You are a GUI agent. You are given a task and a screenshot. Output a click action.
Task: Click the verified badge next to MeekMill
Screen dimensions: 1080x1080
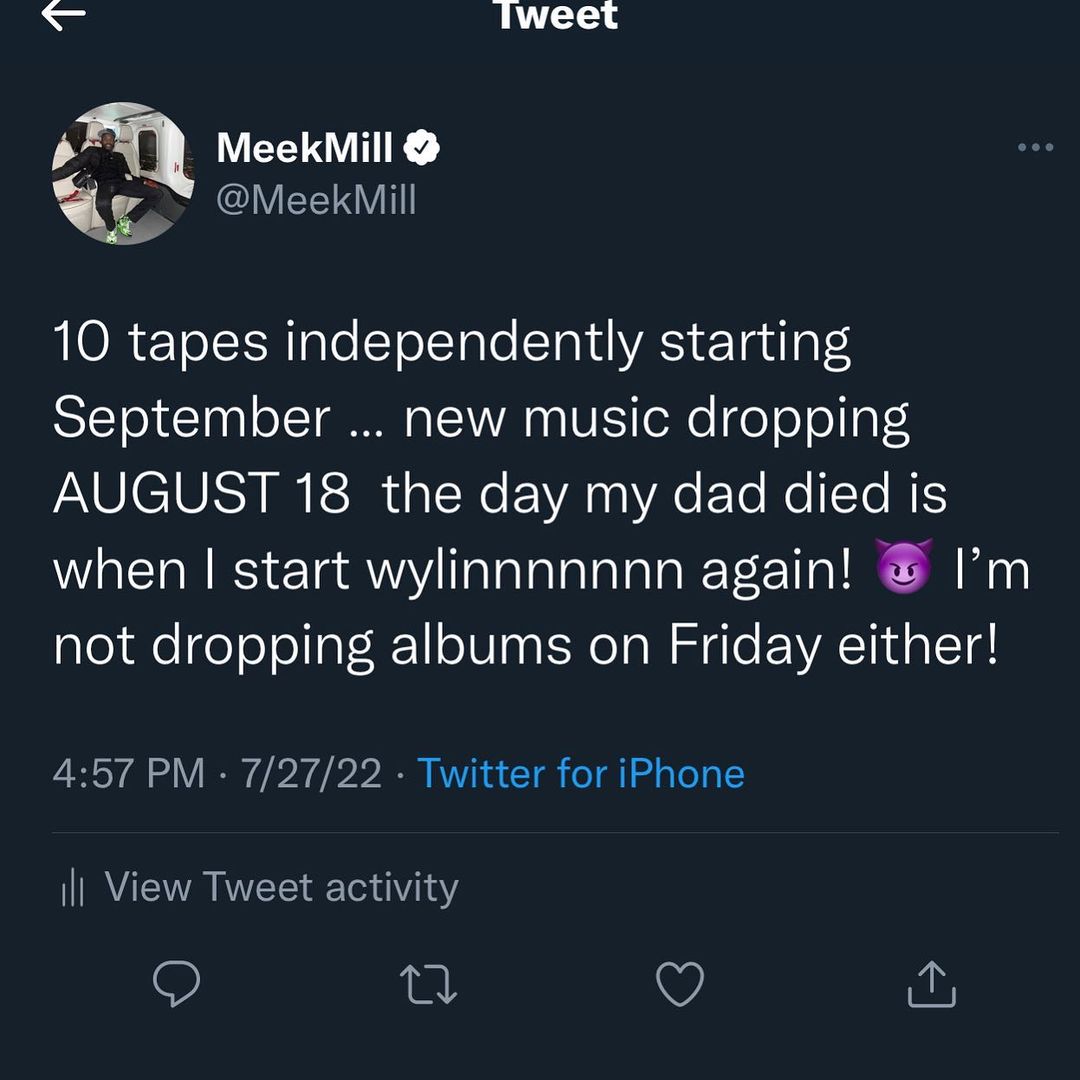point(422,149)
